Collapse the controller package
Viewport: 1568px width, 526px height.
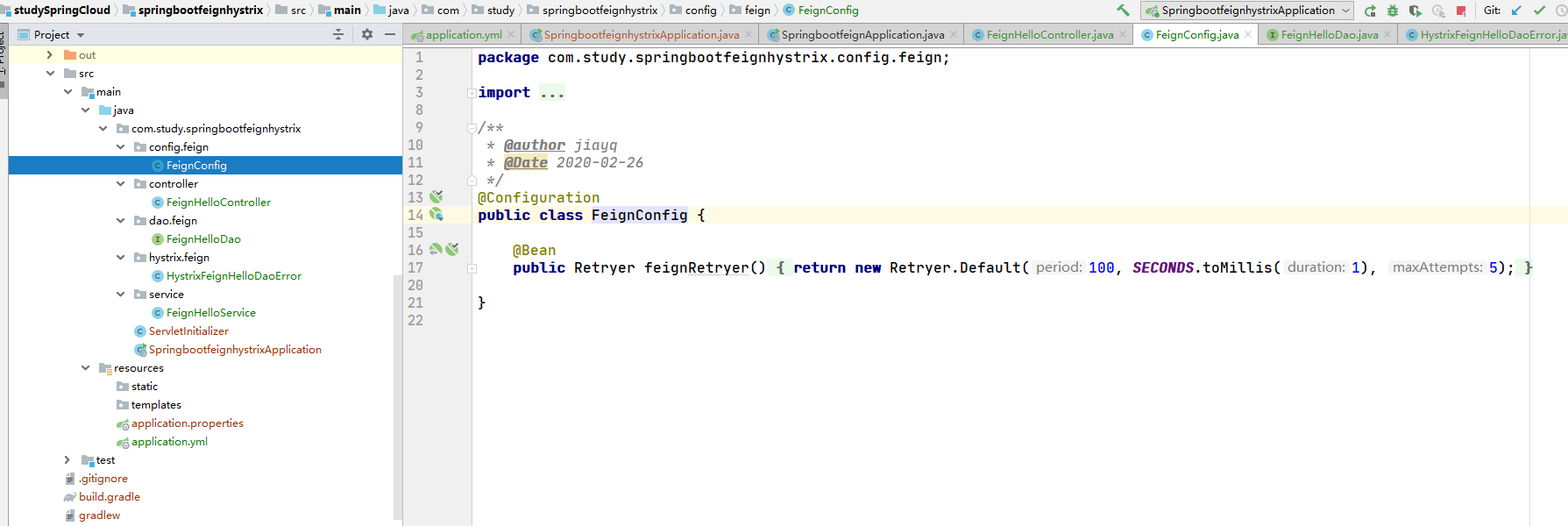tap(120, 183)
